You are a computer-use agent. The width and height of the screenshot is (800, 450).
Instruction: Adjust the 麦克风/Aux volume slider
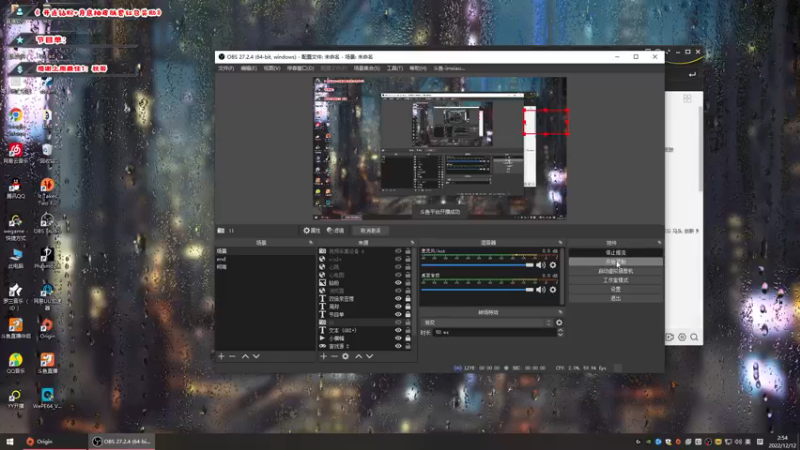pos(477,265)
